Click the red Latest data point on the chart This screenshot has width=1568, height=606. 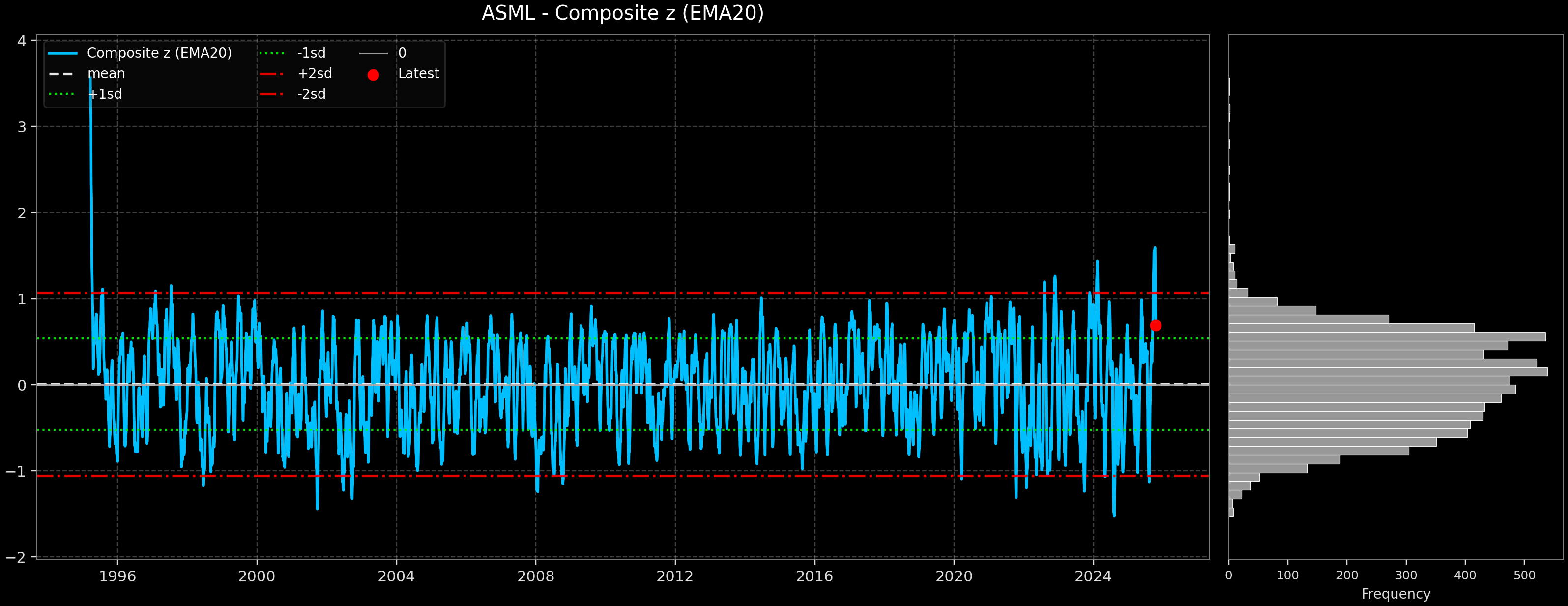pos(1157,325)
